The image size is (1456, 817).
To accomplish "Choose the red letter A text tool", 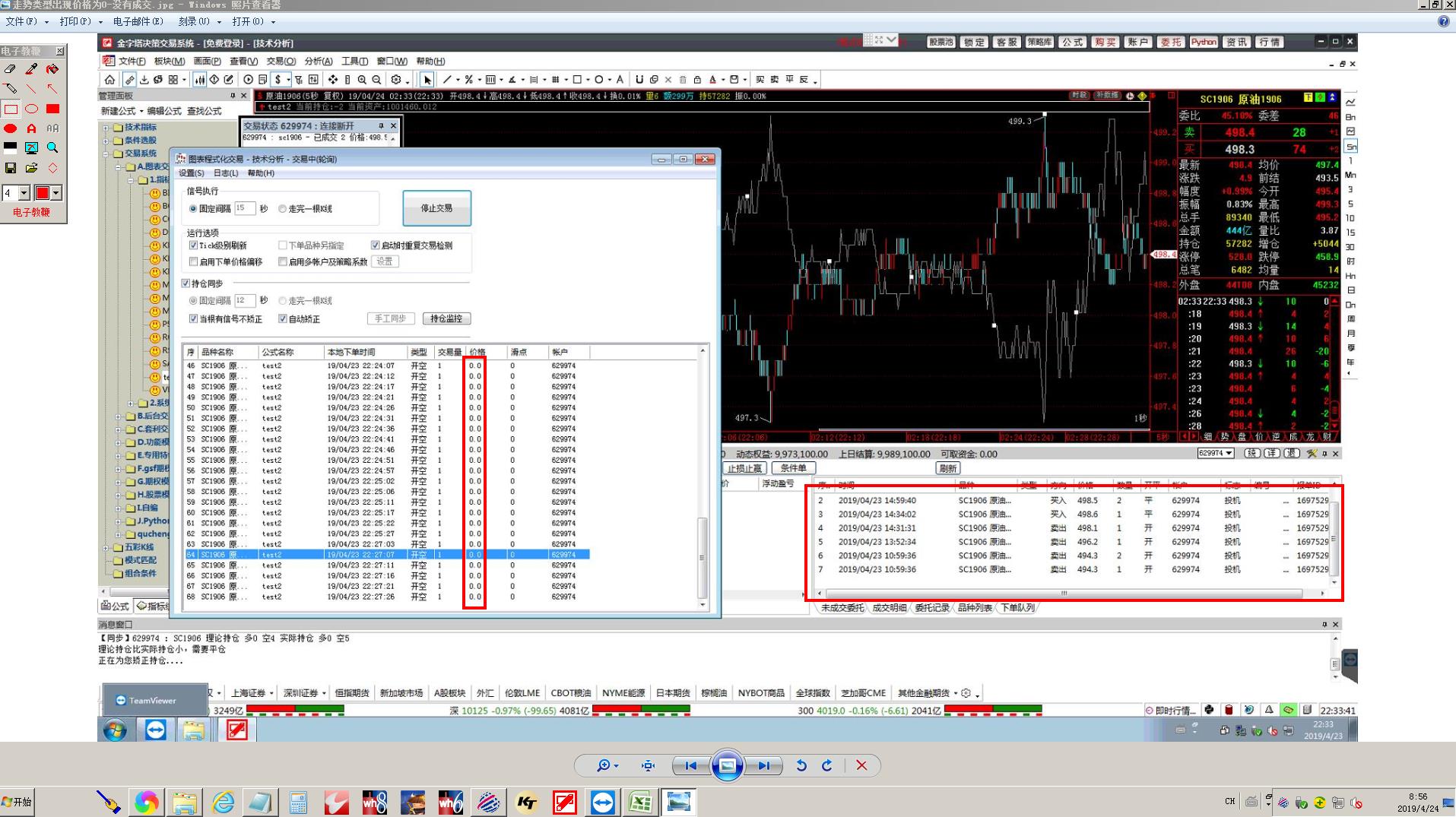I will [x=31, y=128].
